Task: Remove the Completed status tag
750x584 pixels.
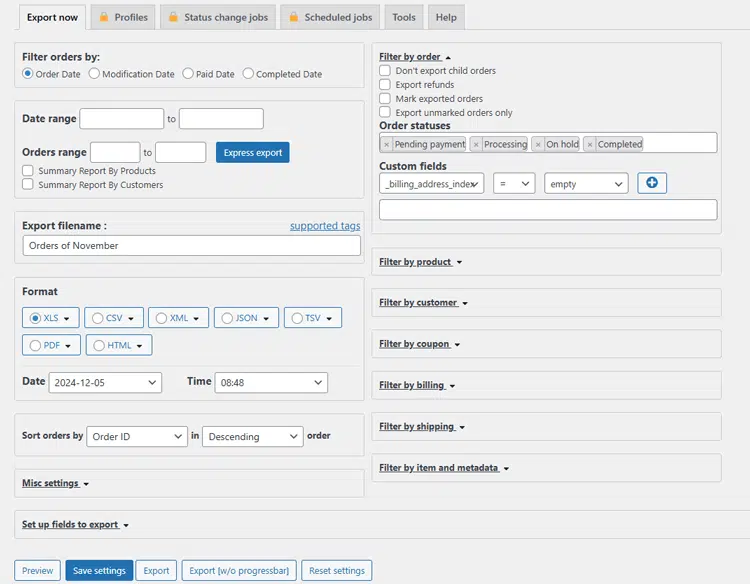Action: 590,144
